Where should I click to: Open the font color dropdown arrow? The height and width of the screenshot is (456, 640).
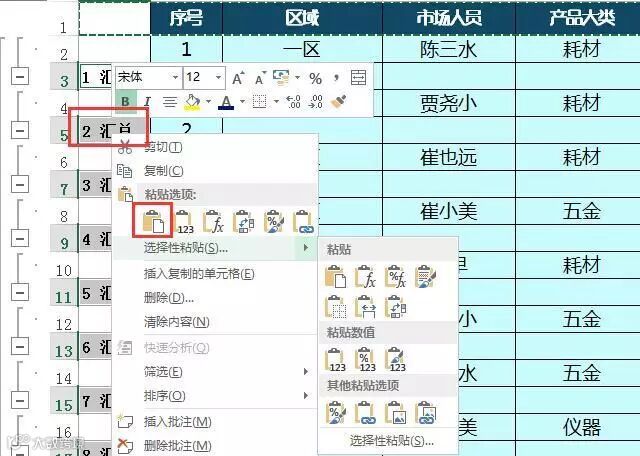coord(242,101)
